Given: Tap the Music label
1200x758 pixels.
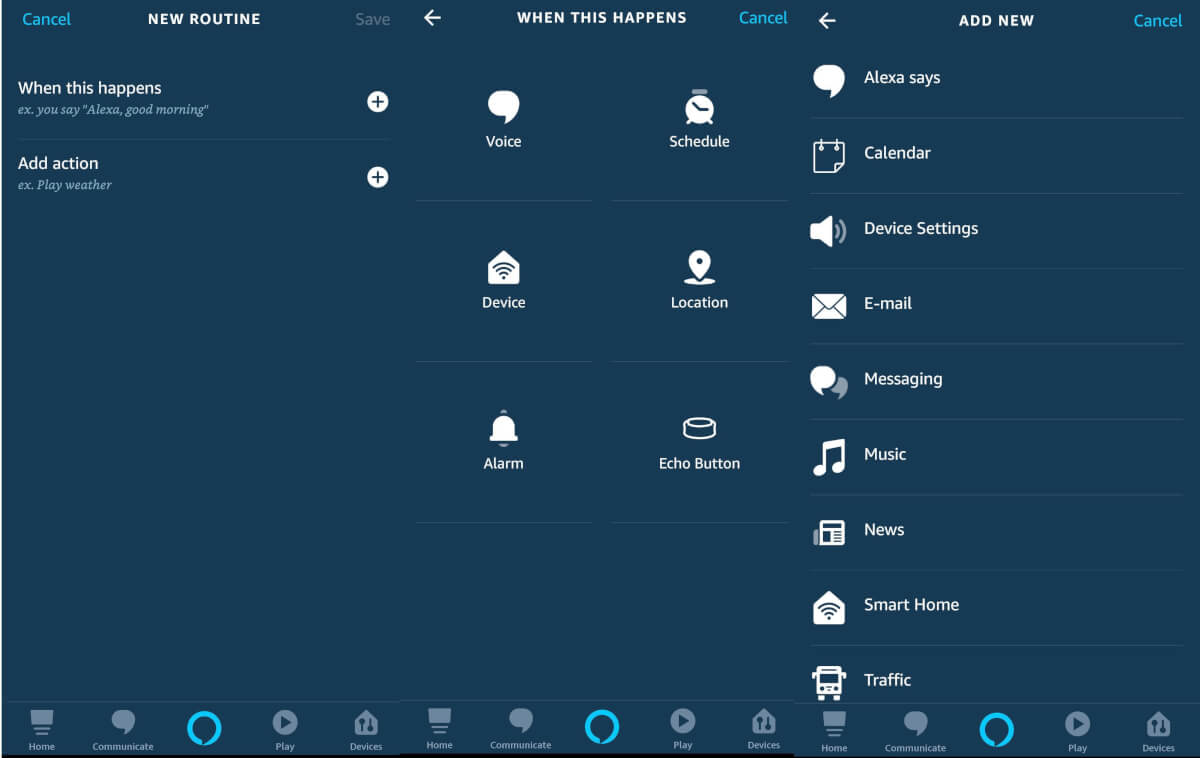Looking at the screenshot, I should [x=885, y=454].
